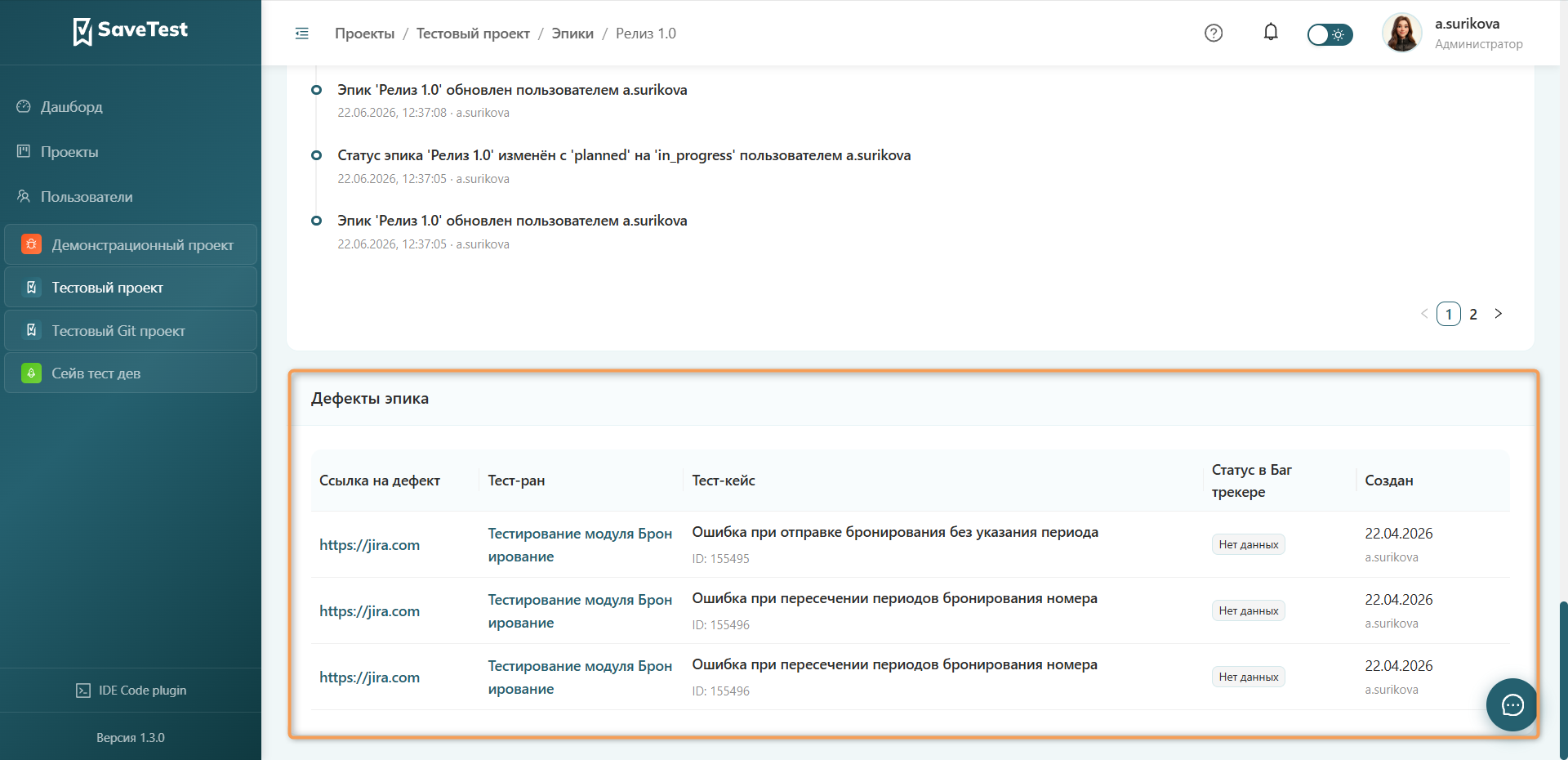1568x760 pixels.
Task: Click Тест-кейс column header
Action: (724, 481)
